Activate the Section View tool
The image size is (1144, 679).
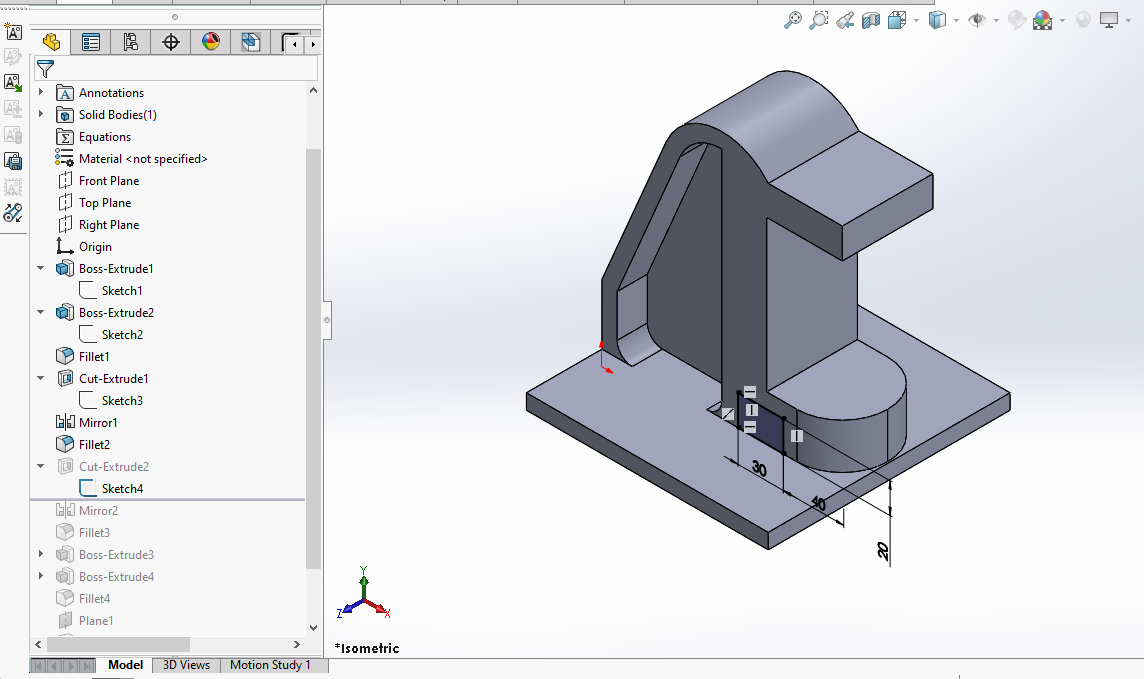pyautogui.click(x=871, y=20)
